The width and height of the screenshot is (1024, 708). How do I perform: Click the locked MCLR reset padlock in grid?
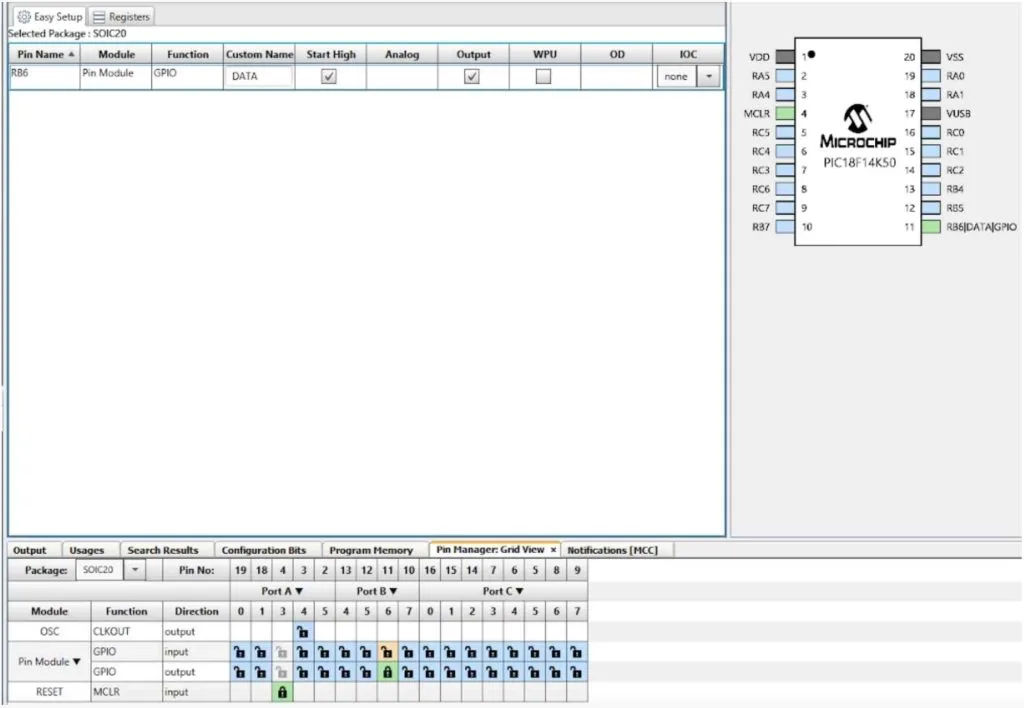pos(282,692)
